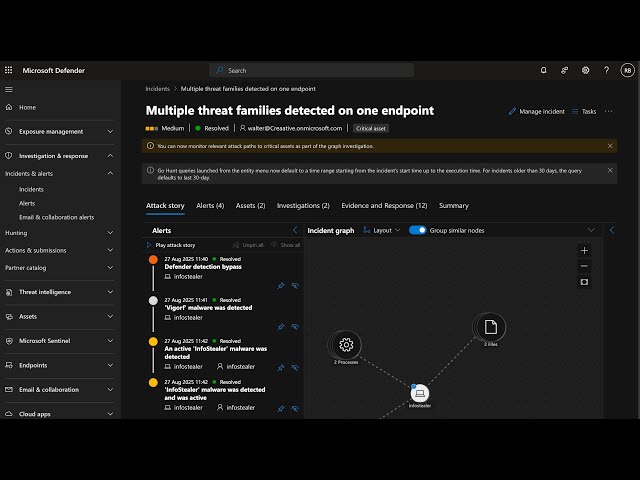Viewport: 640px width, 480px height.
Task: Expand Partner catalog menu
Action: pos(110,268)
